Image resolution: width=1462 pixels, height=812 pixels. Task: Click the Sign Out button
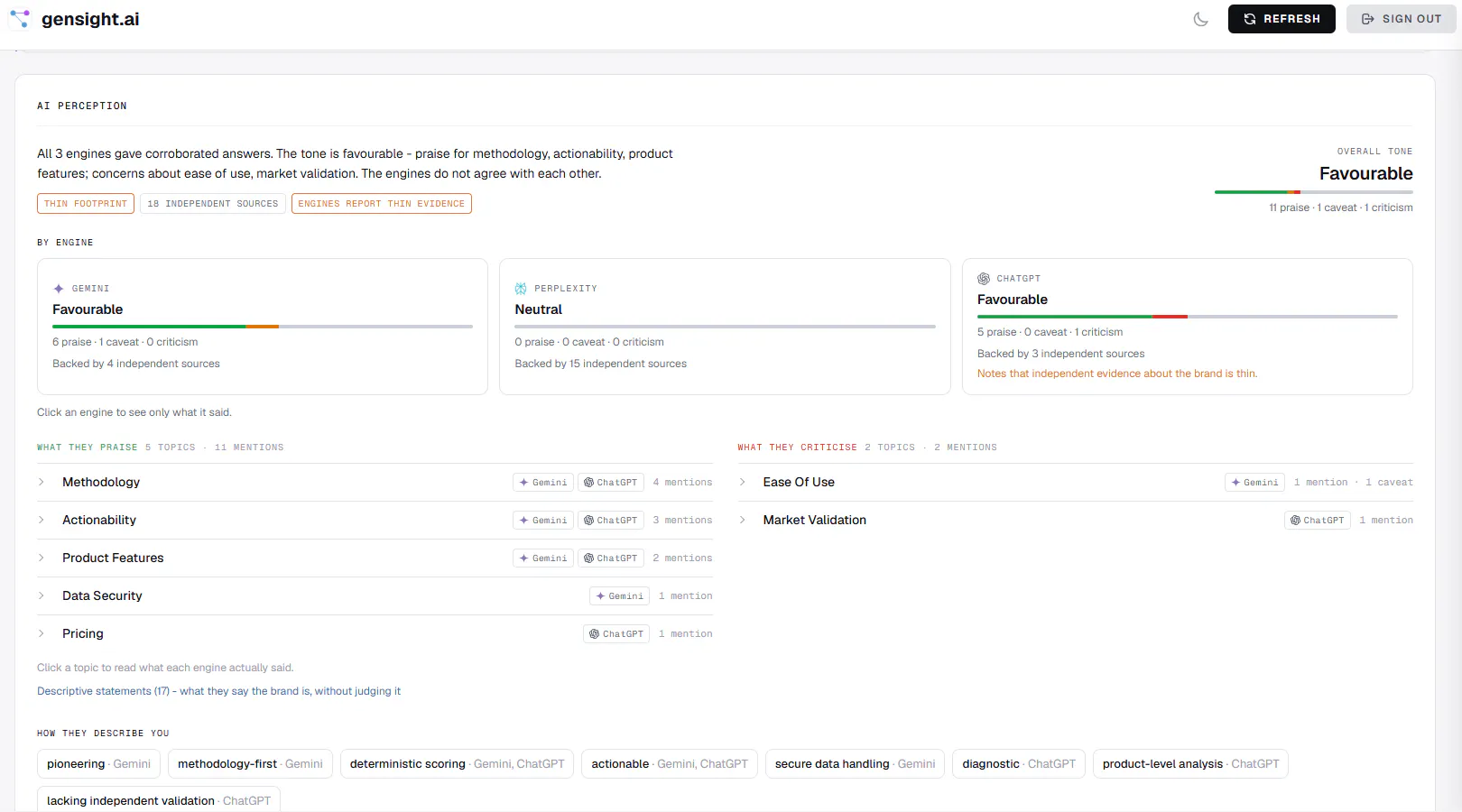[x=1401, y=19]
